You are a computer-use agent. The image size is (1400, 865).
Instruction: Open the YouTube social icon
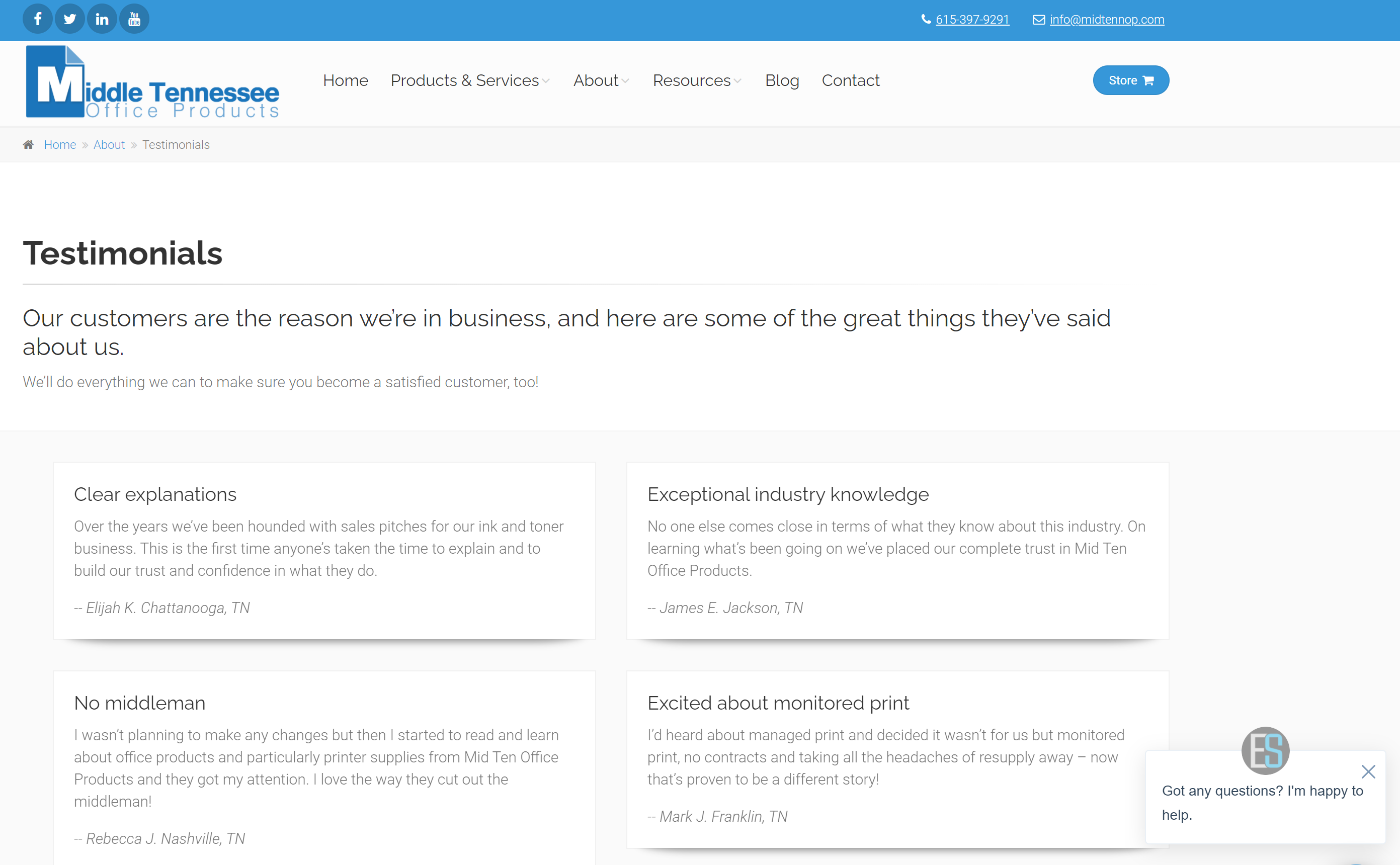(x=134, y=20)
